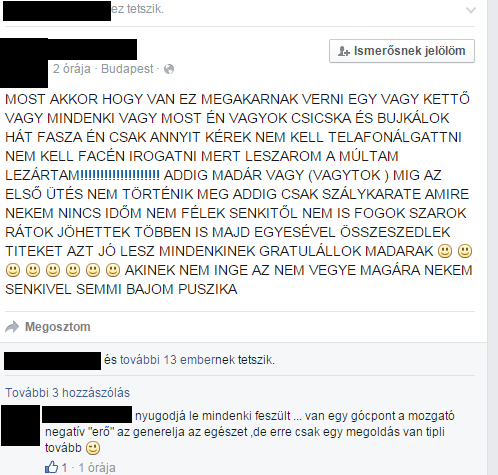This screenshot has height=475, width=498.
Task: Click the Ismerősnek jelölöm button
Action: tap(402, 51)
